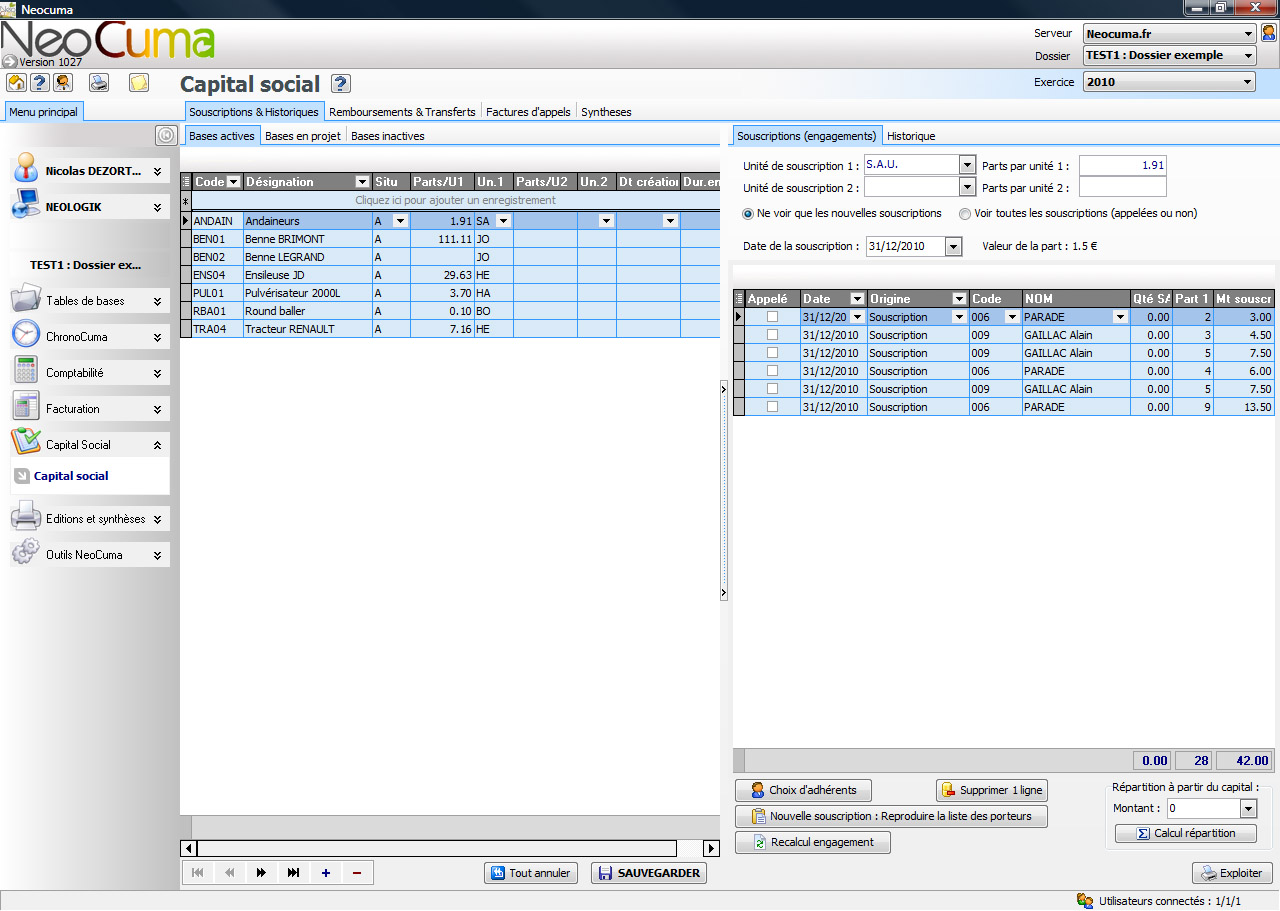Open the Unité de souscription 2 dropdown
Viewport: 1280px width, 911px height.
point(967,186)
